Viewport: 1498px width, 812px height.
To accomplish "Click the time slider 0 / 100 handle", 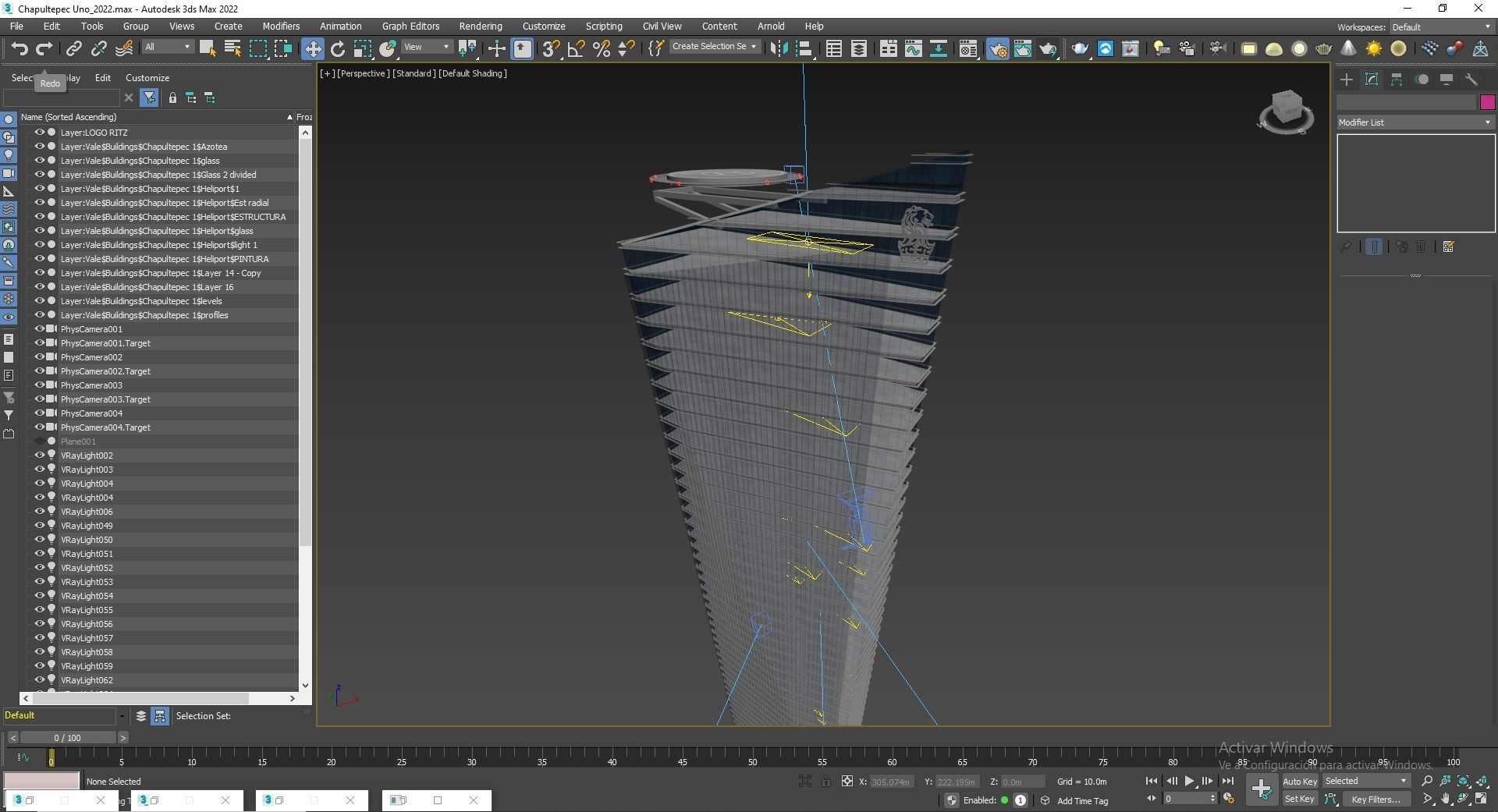I will 67,737.
